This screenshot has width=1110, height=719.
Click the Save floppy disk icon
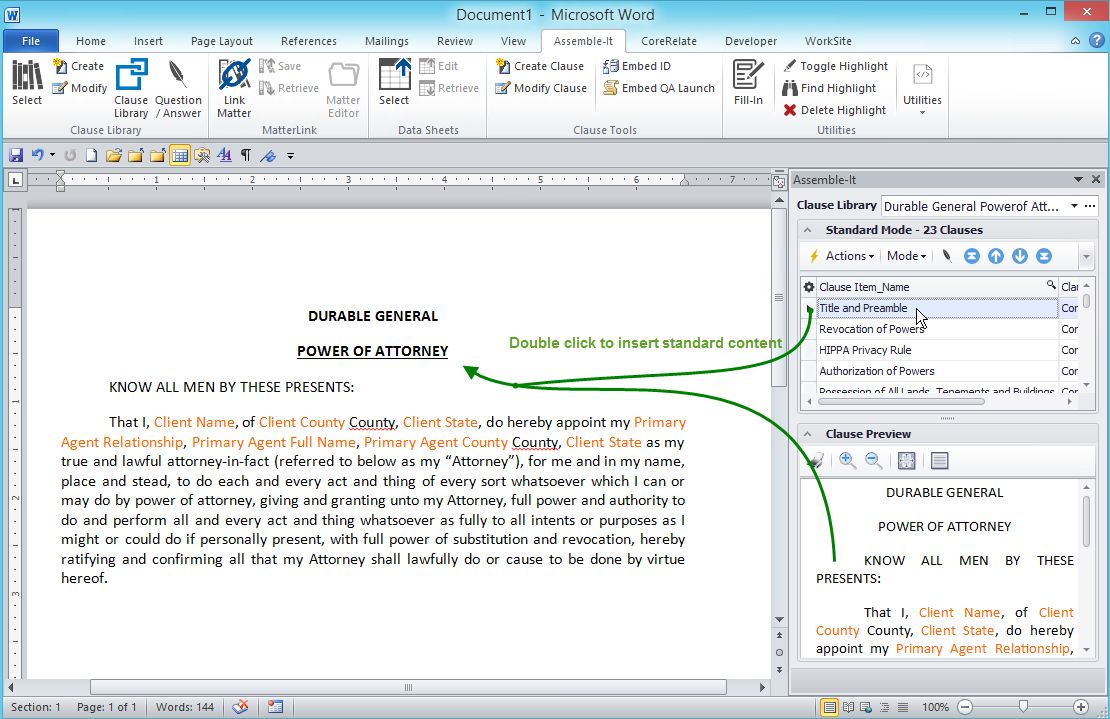click(x=16, y=155)
